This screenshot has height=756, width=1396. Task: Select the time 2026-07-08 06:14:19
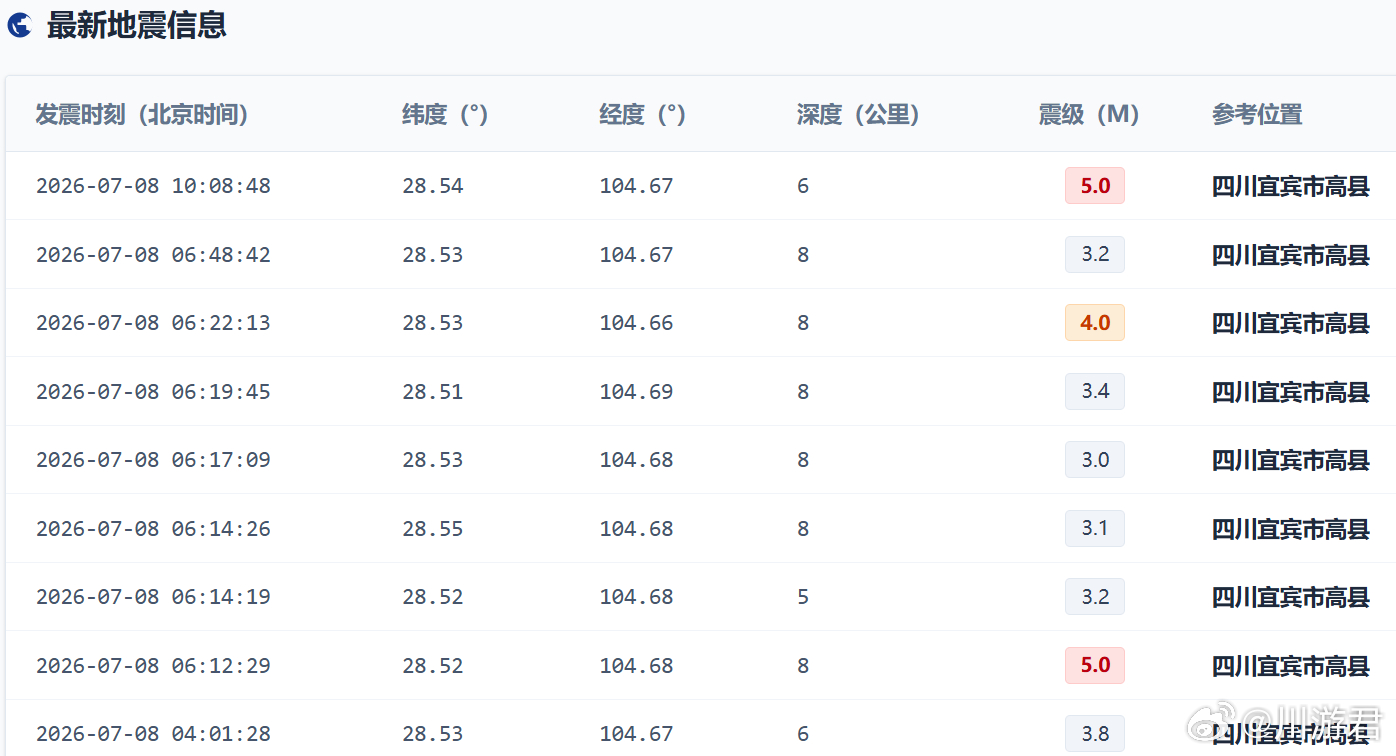point(153,597)
